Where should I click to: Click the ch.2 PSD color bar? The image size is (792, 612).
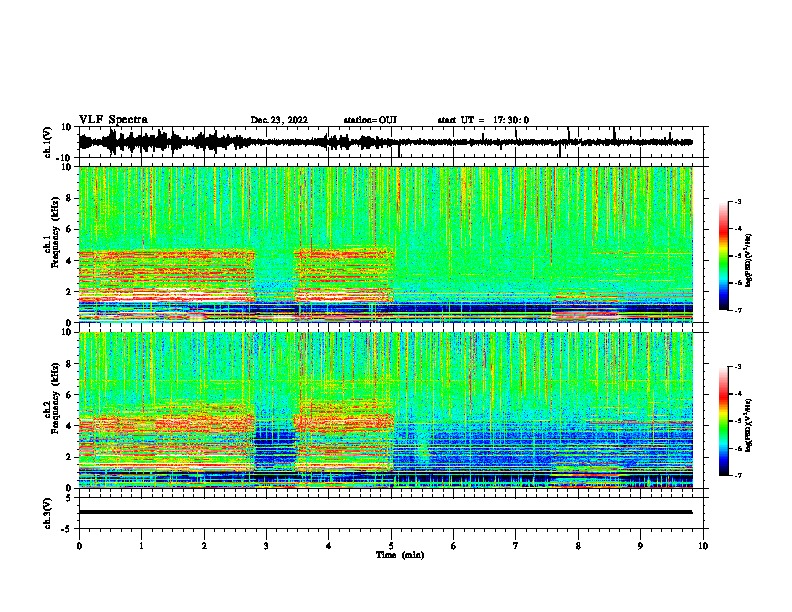point(724,421)
